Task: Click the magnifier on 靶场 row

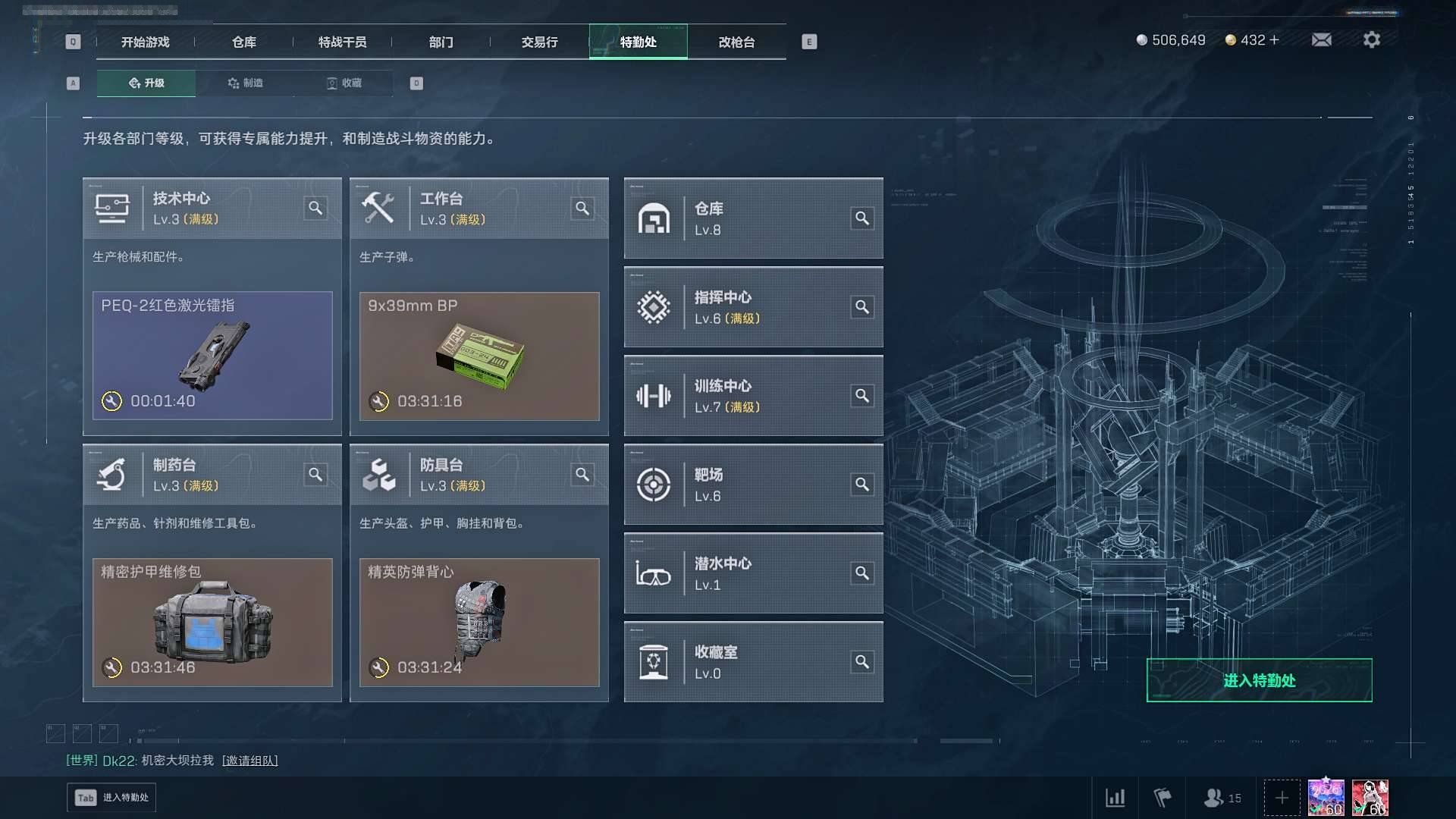Action: click(x=862, y=484)
